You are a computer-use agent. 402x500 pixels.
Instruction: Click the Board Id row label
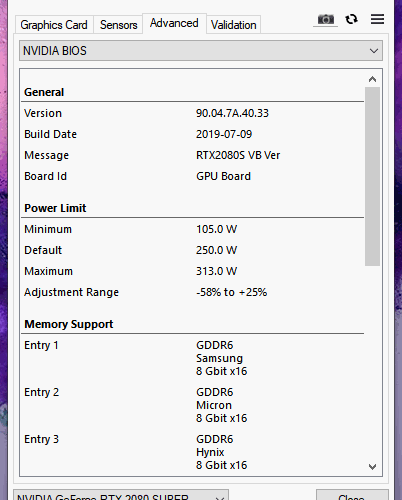[45, 176]
